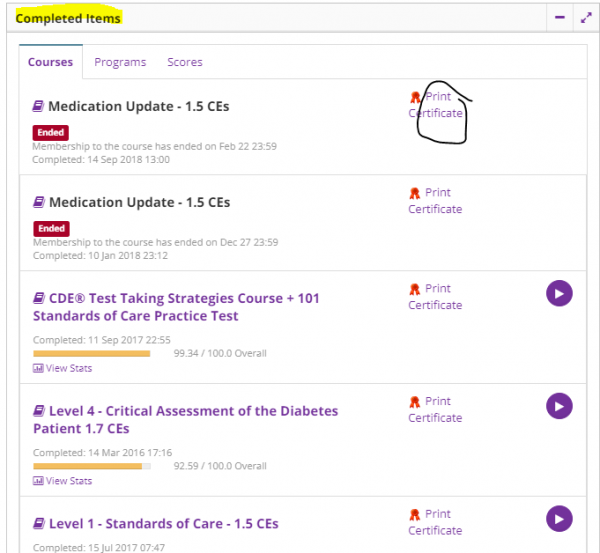Screen dimensions: 600x553
Task: Open the Scores tab
Action: pyautogui.click(x=185, y=62)
